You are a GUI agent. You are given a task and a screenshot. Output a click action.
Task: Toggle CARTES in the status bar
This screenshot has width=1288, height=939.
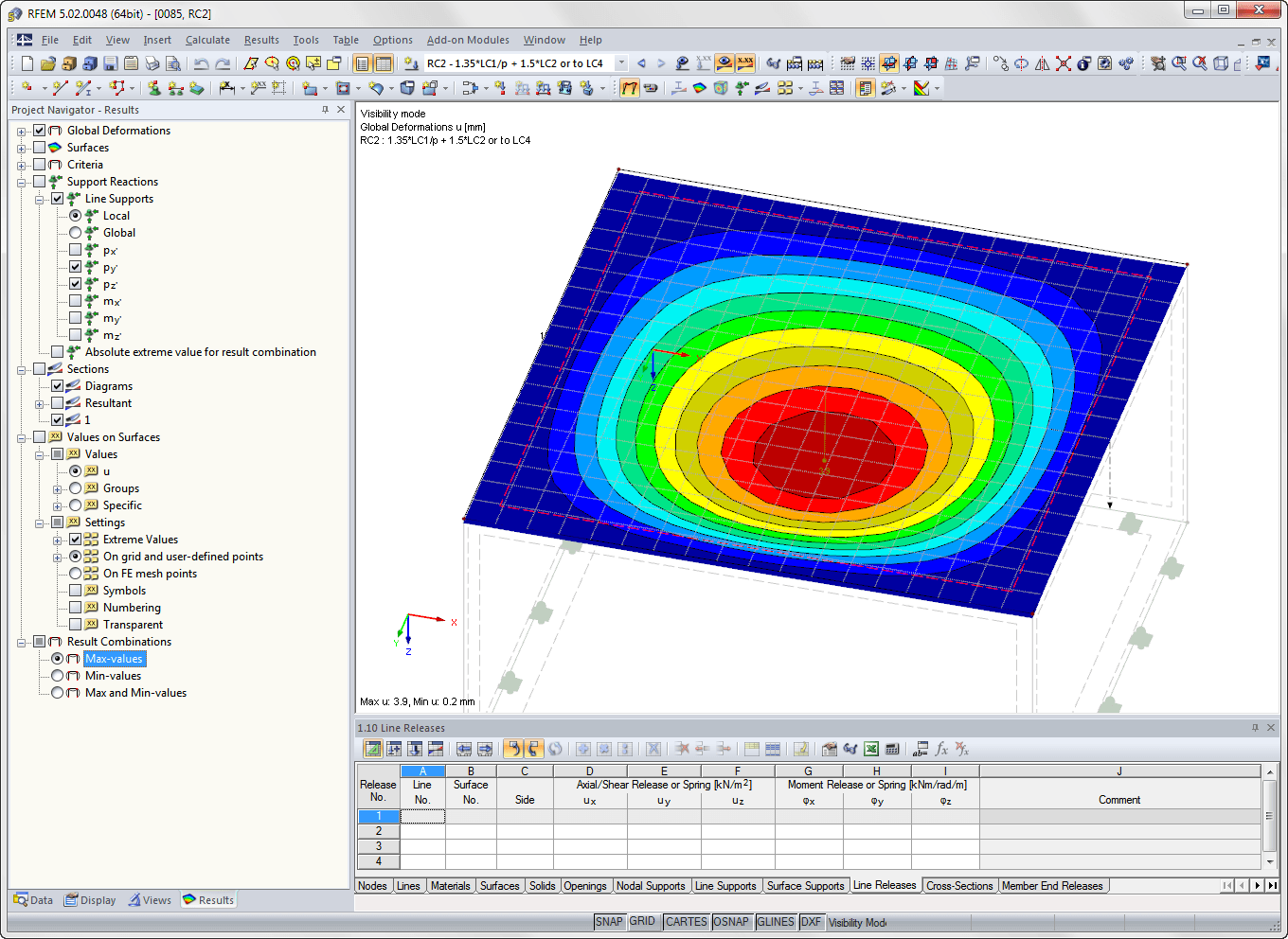(x=686, y=921)
